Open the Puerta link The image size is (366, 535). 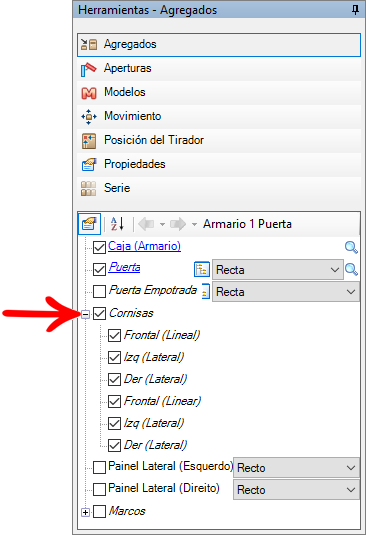(125, 267)
